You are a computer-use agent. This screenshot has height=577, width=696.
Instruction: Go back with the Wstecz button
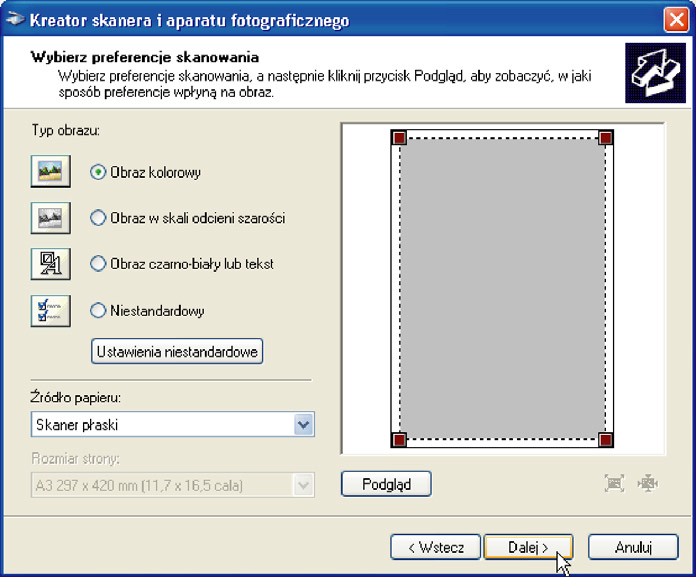click(x=435, y=547)
